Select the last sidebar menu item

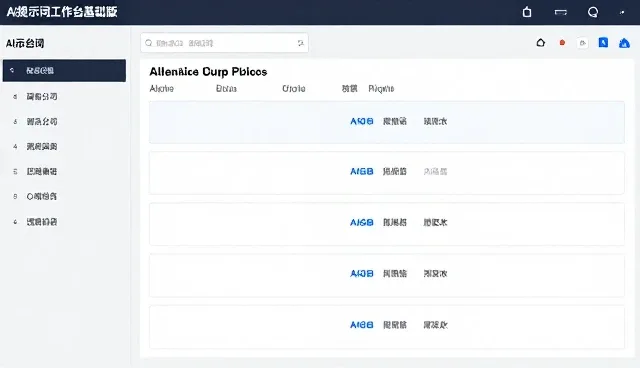coord(64,222)
